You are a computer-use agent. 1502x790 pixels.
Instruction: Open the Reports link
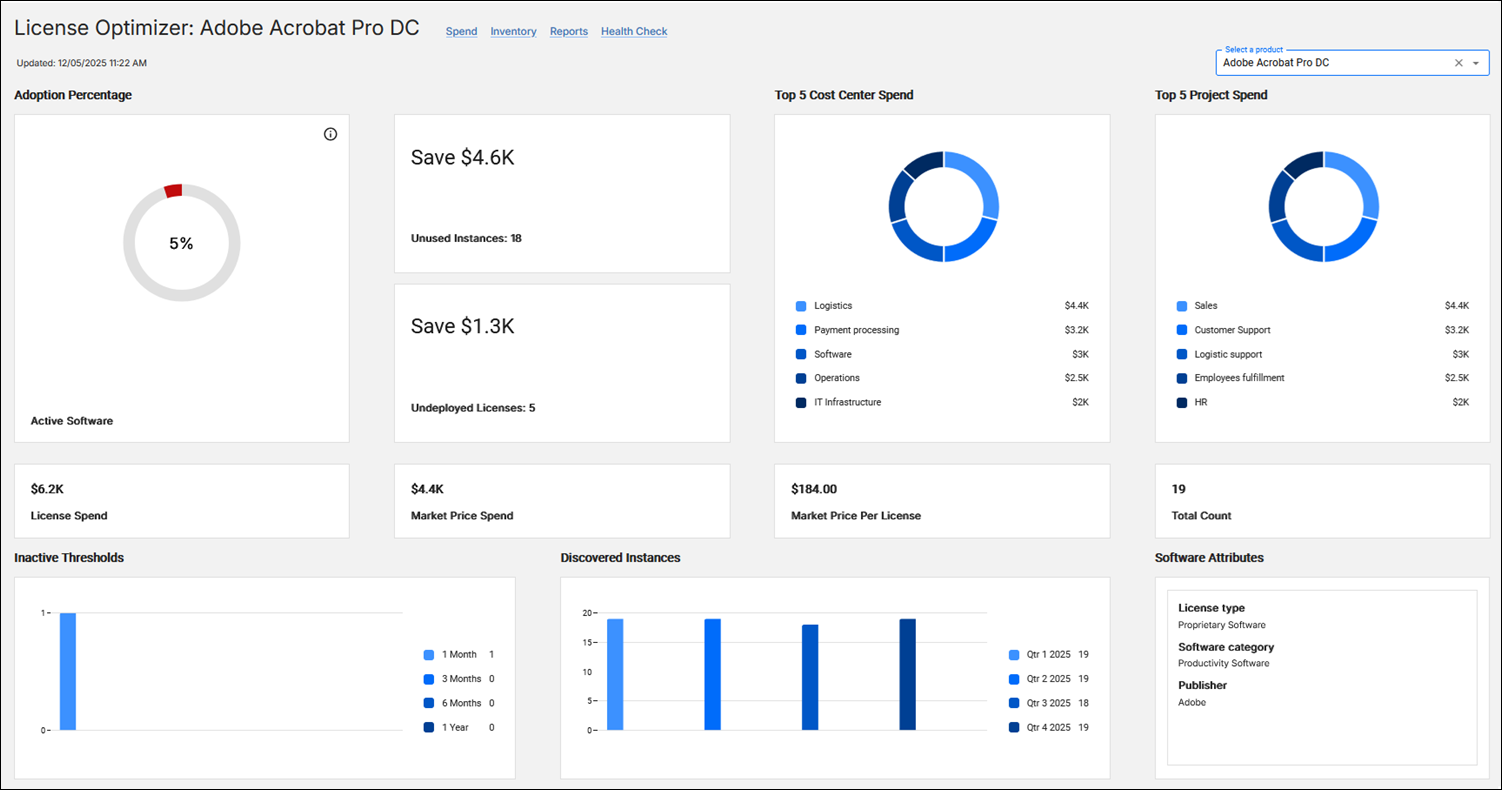coord(569,32)
